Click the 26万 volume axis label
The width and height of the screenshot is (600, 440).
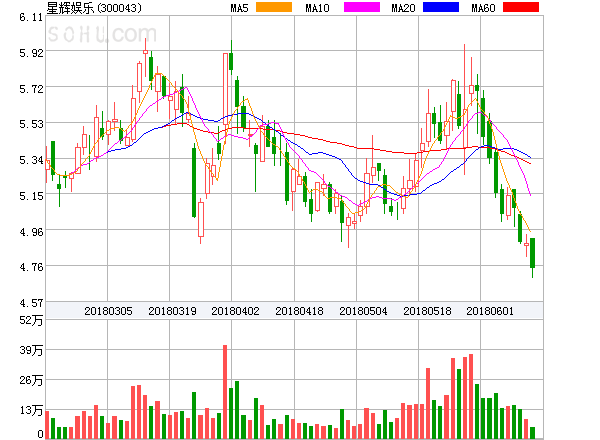pyautogui.click(x=31, y=380)
